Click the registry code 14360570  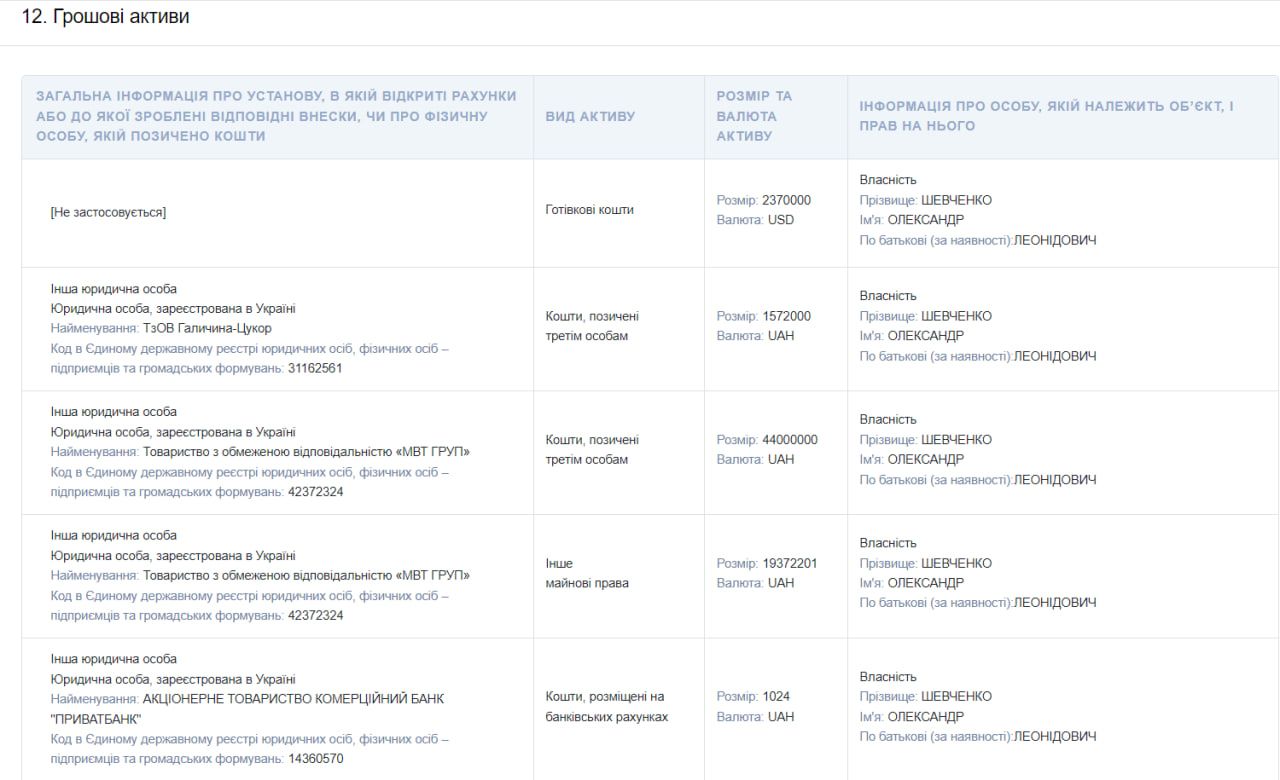(x=315, y=759)
